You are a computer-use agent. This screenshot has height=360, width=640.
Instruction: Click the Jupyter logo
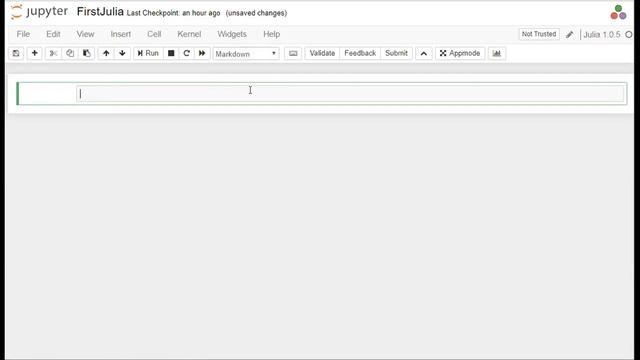tap(39, 12)
